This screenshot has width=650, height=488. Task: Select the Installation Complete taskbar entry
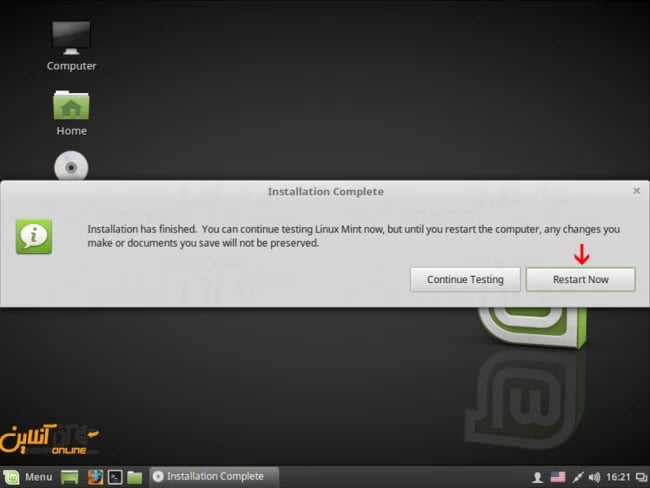[214, 476]
